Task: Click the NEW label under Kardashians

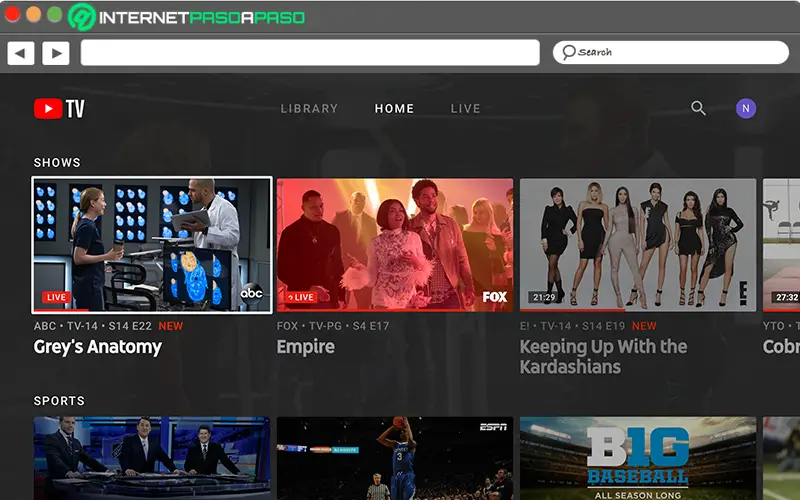Action: 644,326
